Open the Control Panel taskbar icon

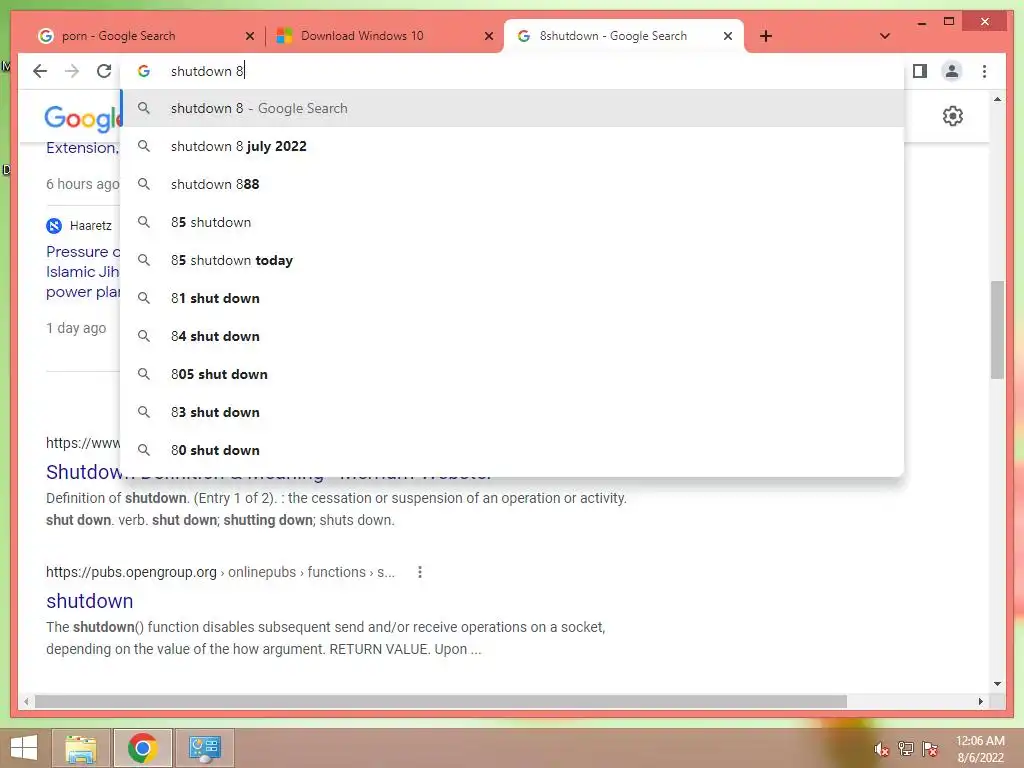coord(205,748)
